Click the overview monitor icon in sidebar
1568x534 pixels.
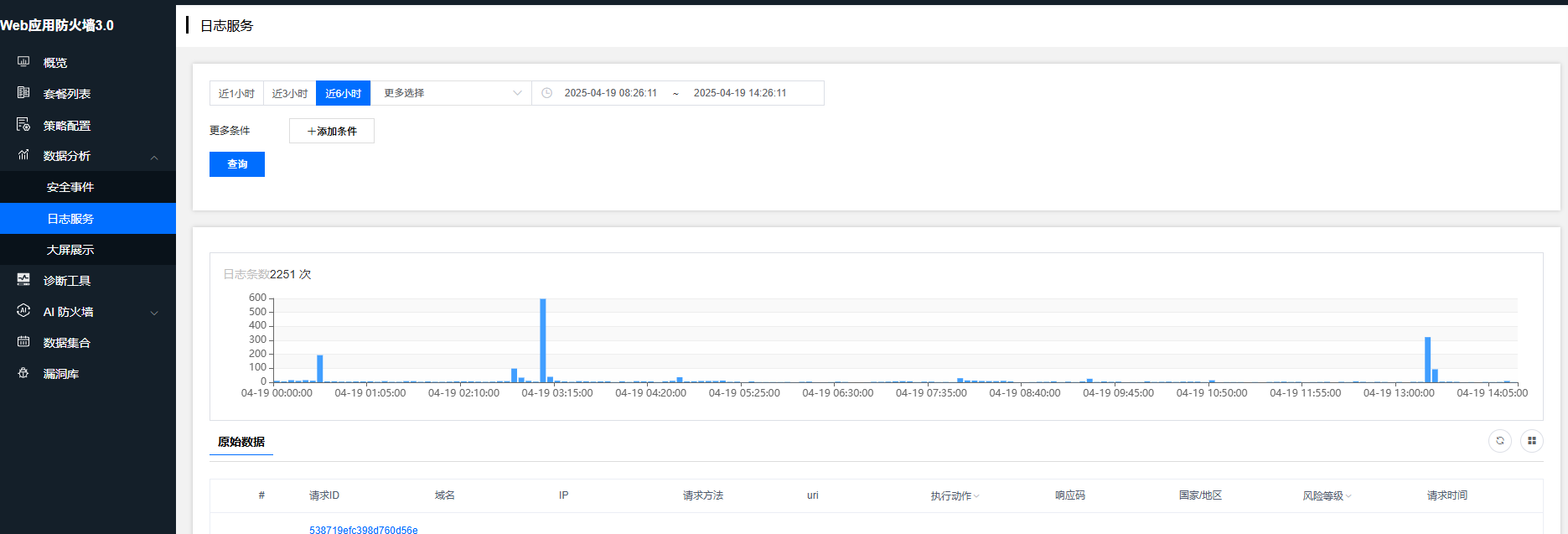(23, 62)
